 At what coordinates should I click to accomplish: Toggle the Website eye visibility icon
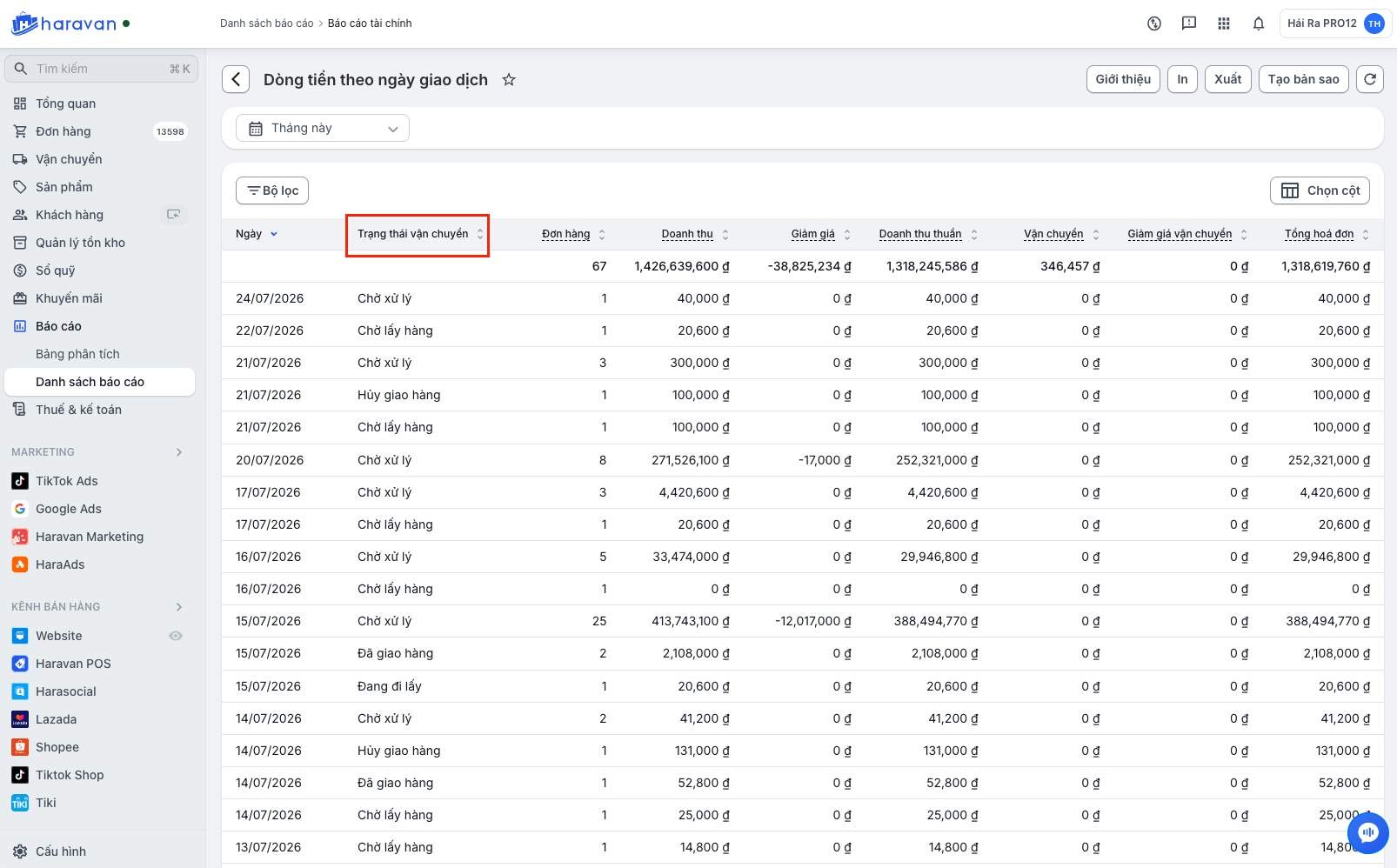176,636
